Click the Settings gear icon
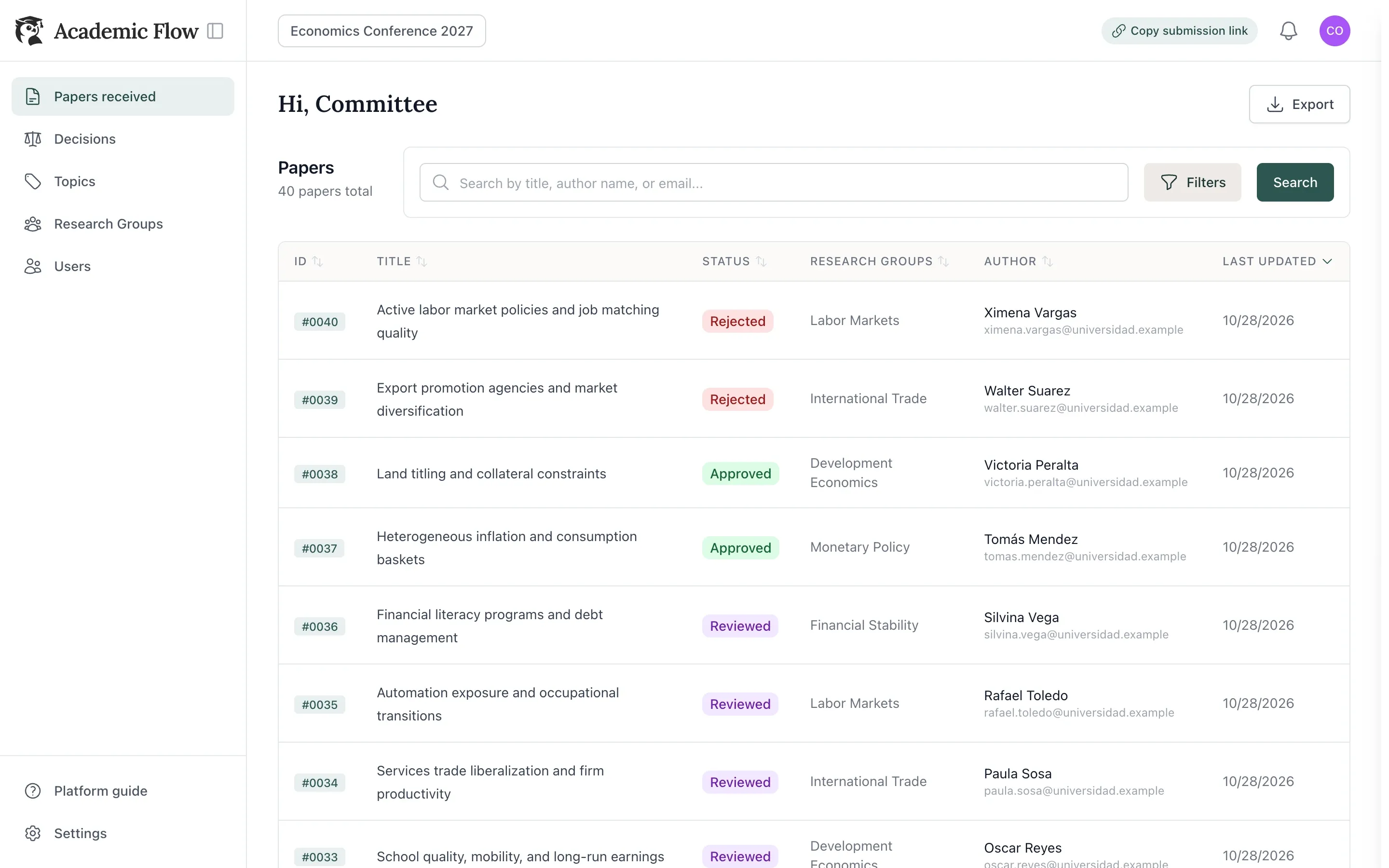Screen dimensions: 1389x868 [x=33, y=834]
